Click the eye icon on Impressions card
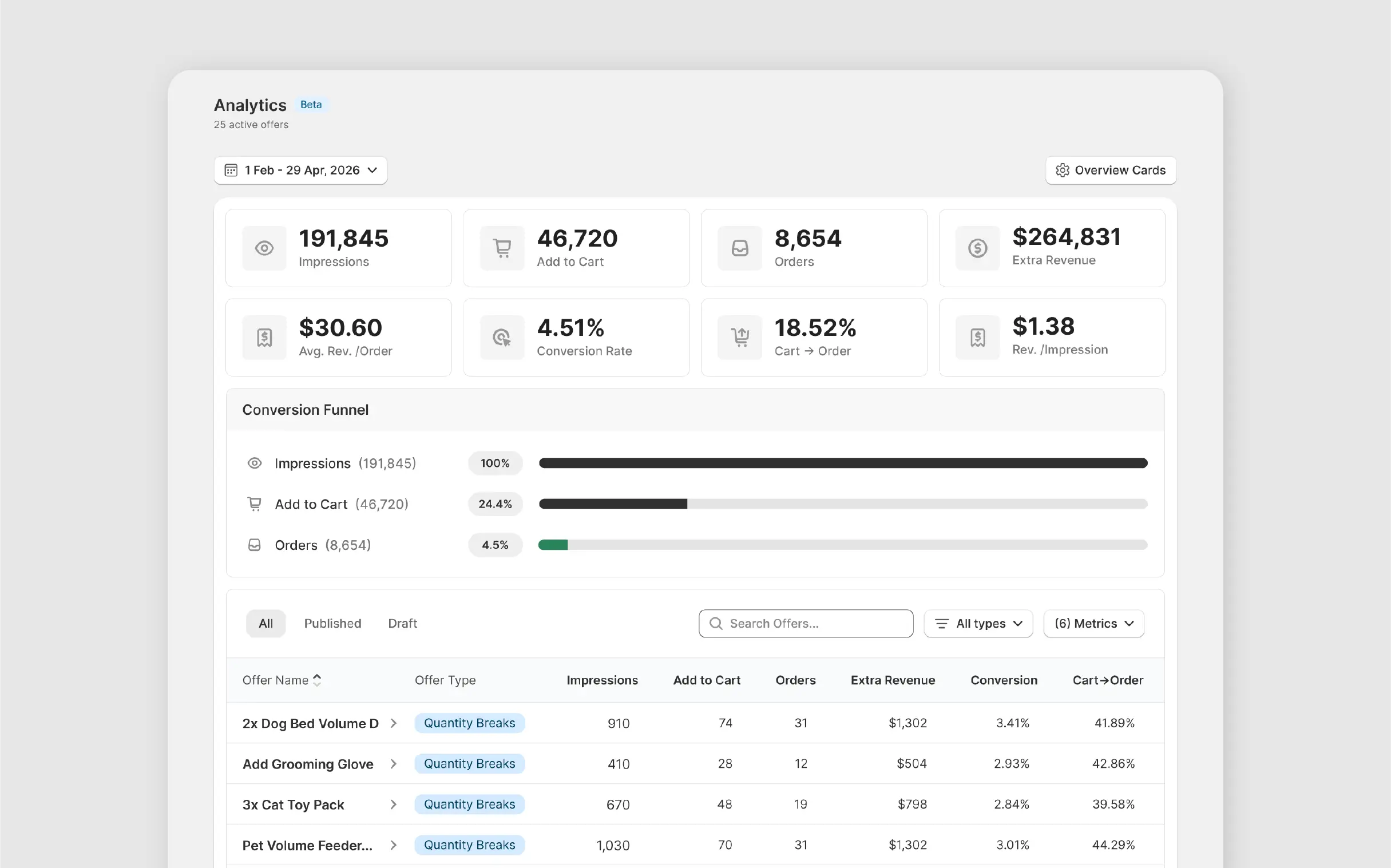This screenshot has width=1391, height=868. (x=264, y=248)
